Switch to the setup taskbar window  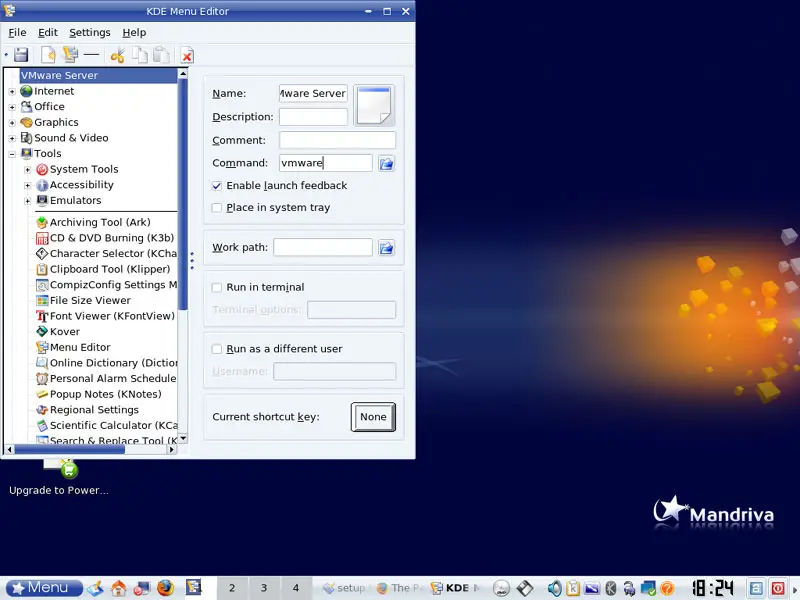tap(344, 588)
